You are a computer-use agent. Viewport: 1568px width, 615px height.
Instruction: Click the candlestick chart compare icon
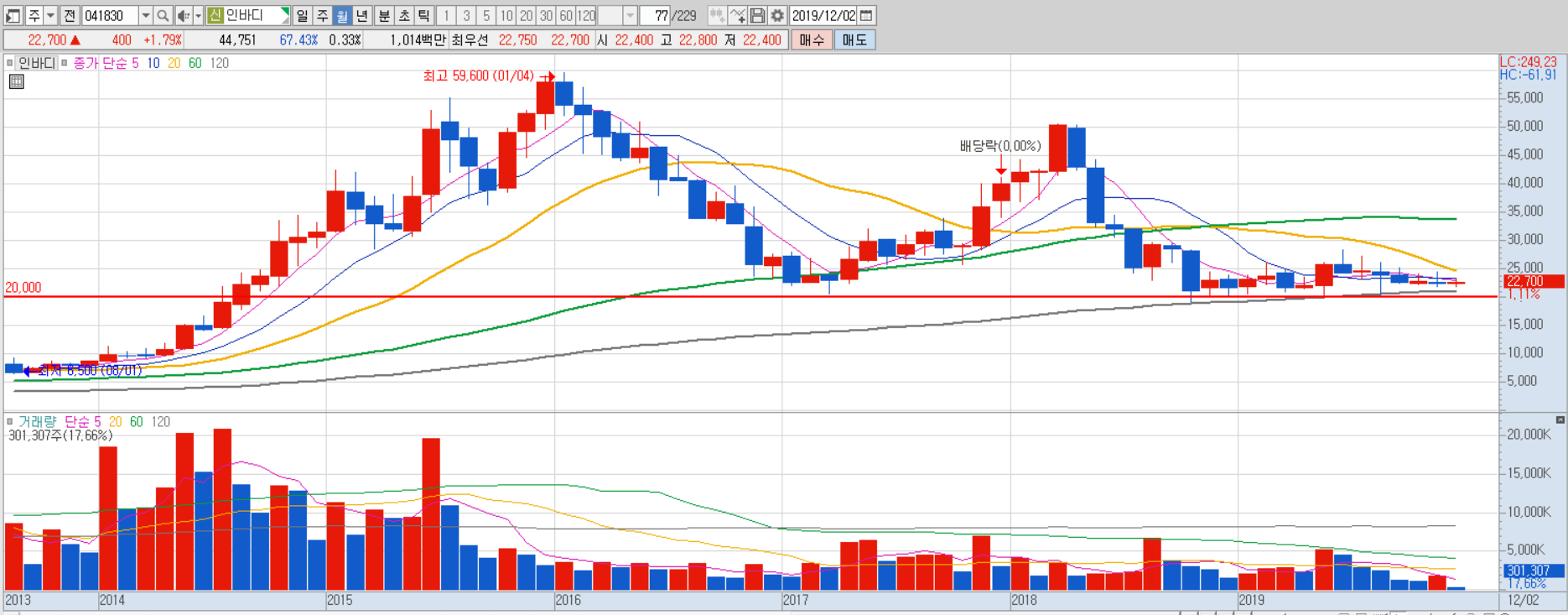[717, 15]
